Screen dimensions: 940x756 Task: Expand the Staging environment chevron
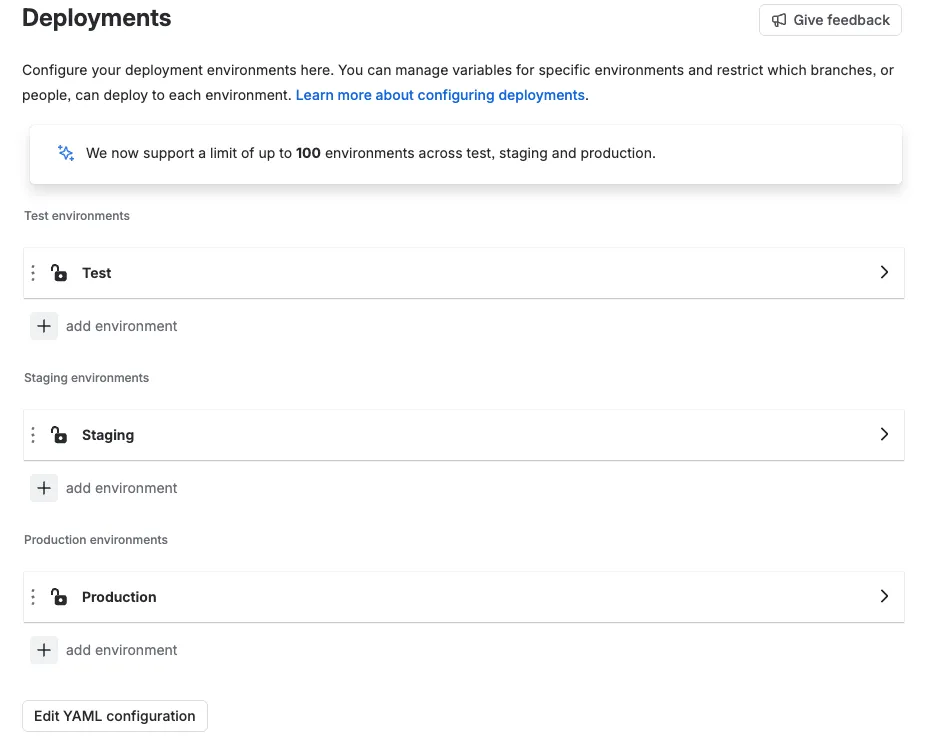click(884, 434)
